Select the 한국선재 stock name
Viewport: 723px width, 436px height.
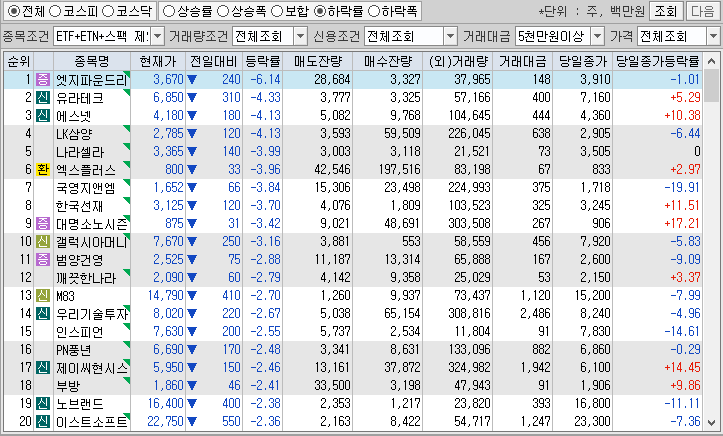80,206
